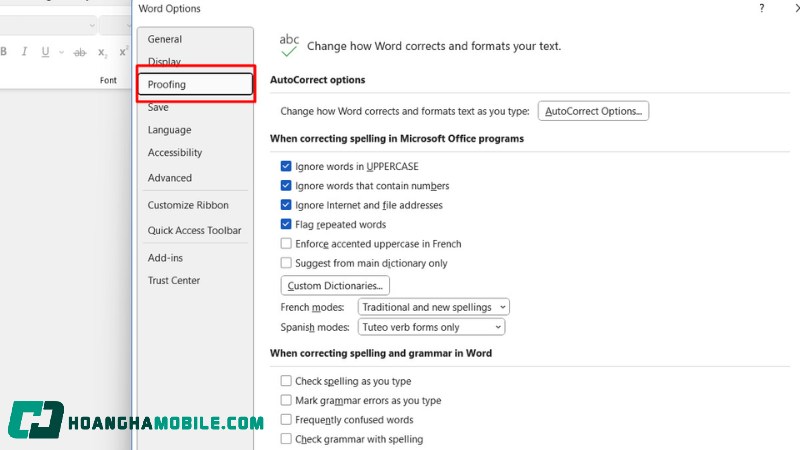Enable Mark grammar errors as you type
The image size is (800, 450).
286,401
